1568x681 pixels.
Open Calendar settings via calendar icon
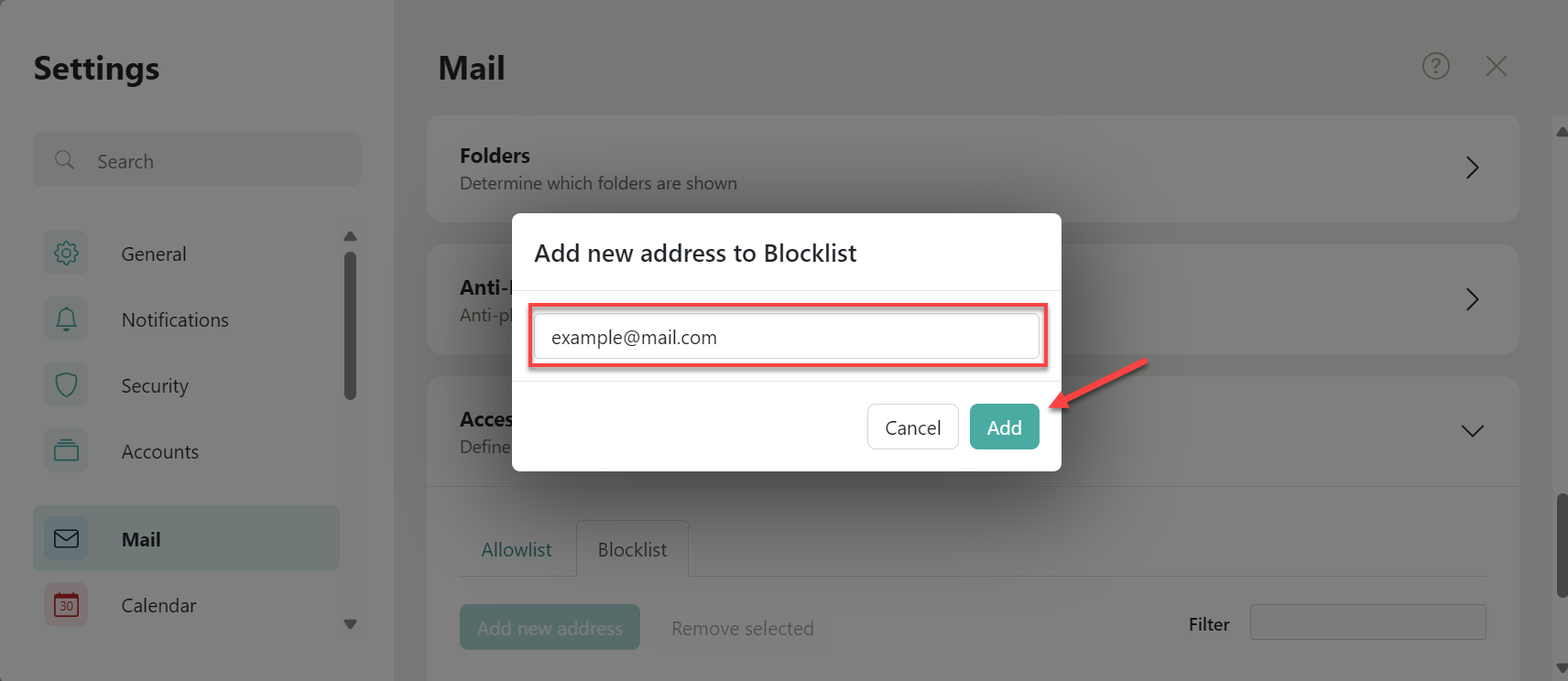(65, 604)
